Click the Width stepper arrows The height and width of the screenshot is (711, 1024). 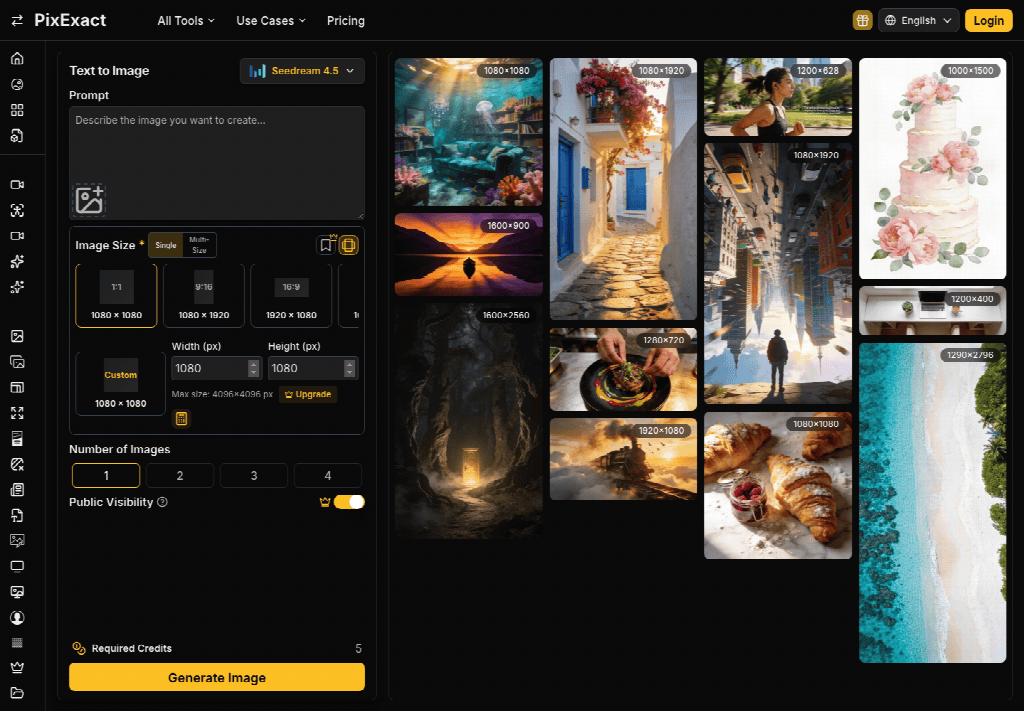pyautogui.click(x=253, y=368)
